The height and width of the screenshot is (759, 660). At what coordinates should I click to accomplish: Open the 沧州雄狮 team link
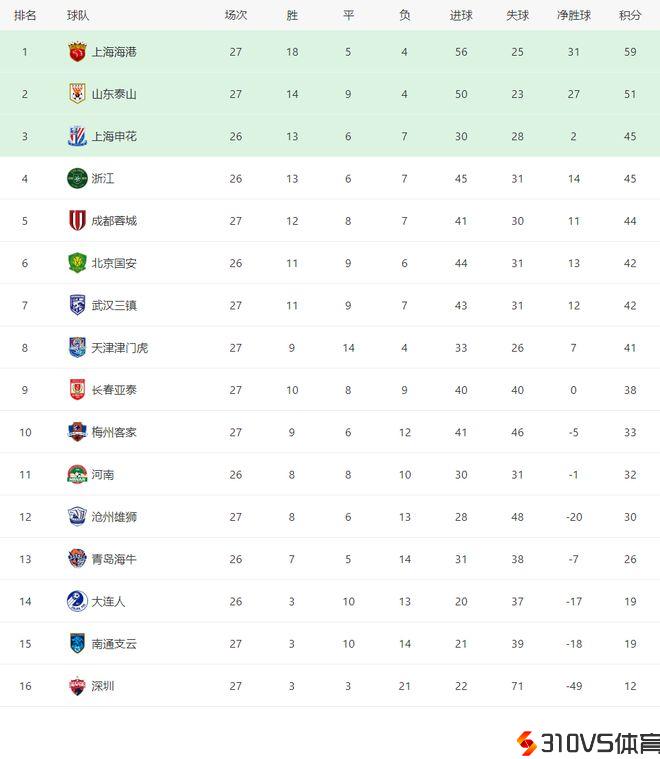click(114, 517)
